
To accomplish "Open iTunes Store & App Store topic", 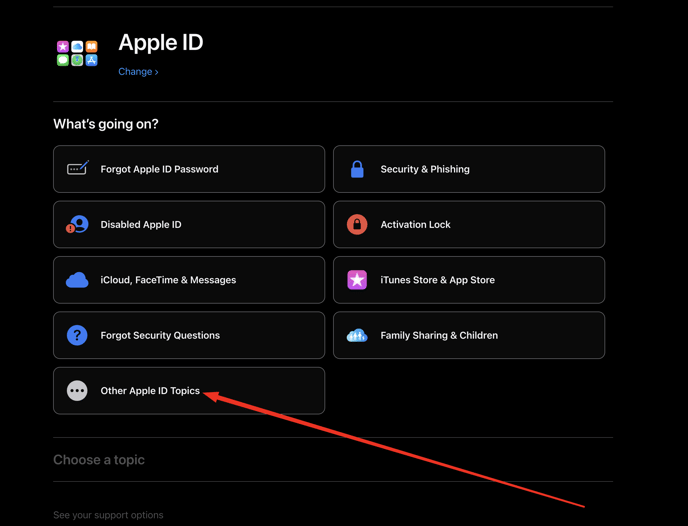I will point(469,280).
